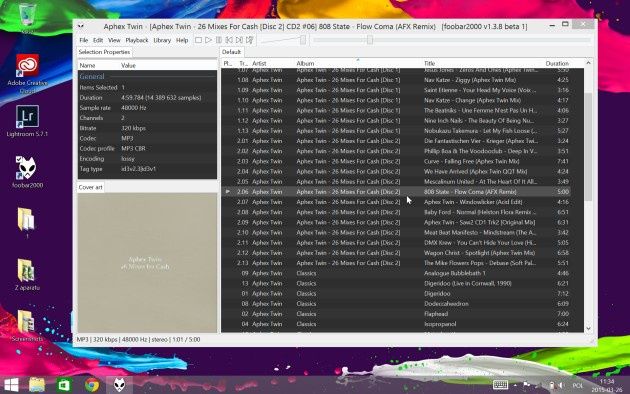Viewport: 630px width, 394px height.
Task: Click the status bar playback info text
Action: [x=138, y=340]
